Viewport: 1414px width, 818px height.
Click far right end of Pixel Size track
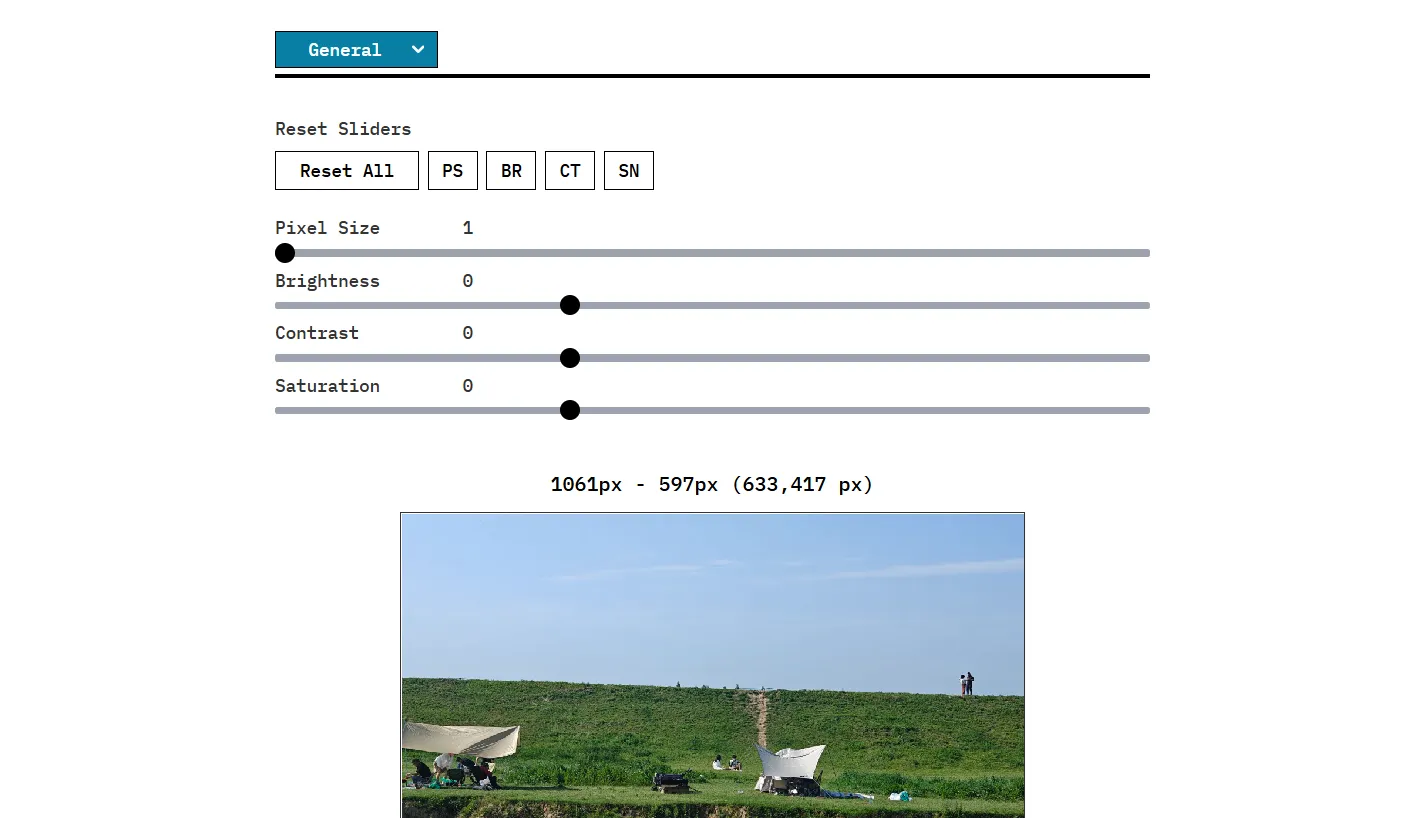pos(1144,253)
